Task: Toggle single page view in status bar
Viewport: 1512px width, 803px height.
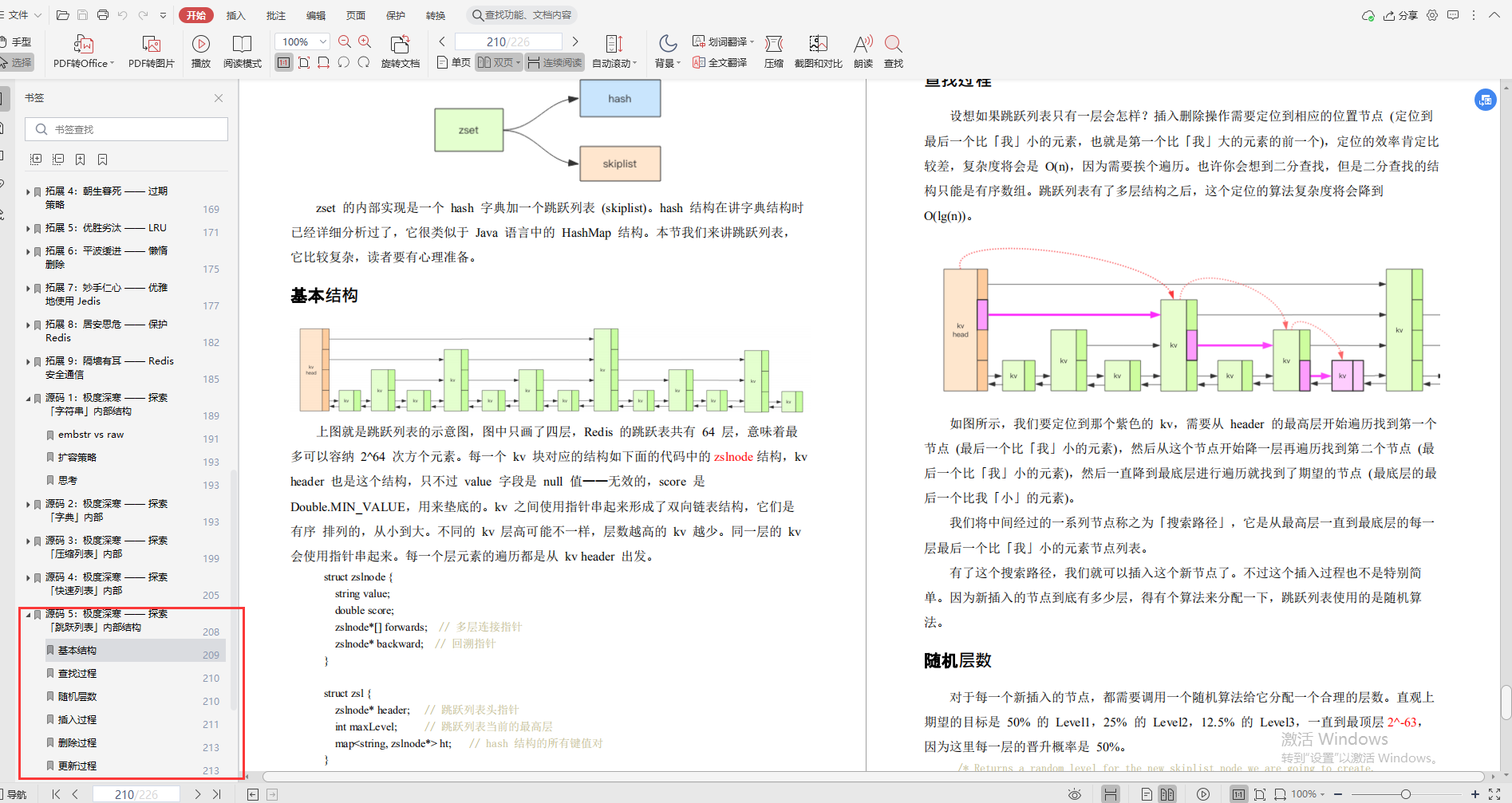Action: (1147, 794)
